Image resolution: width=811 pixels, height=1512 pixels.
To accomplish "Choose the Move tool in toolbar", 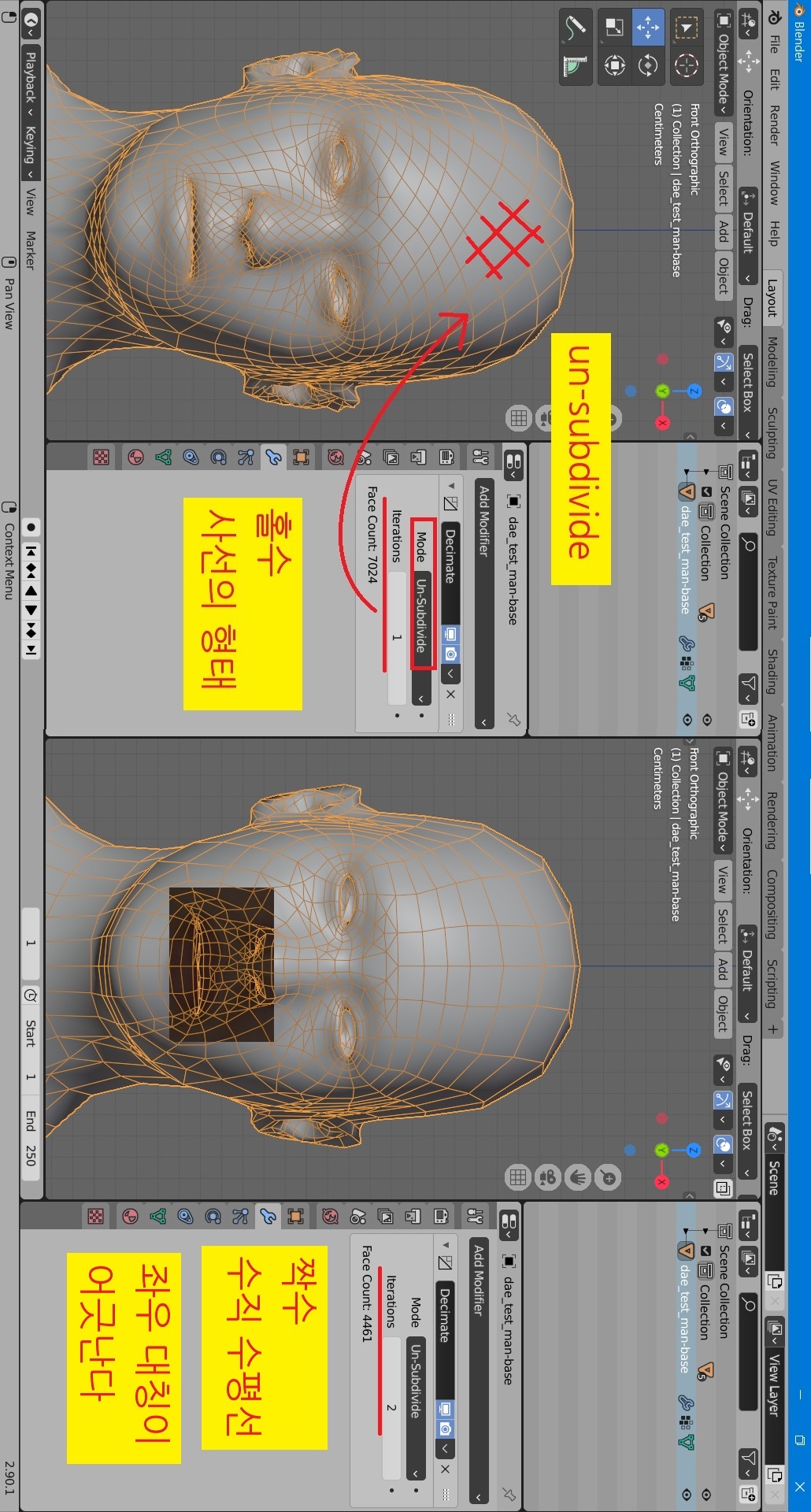I will [x=647, y=28].
